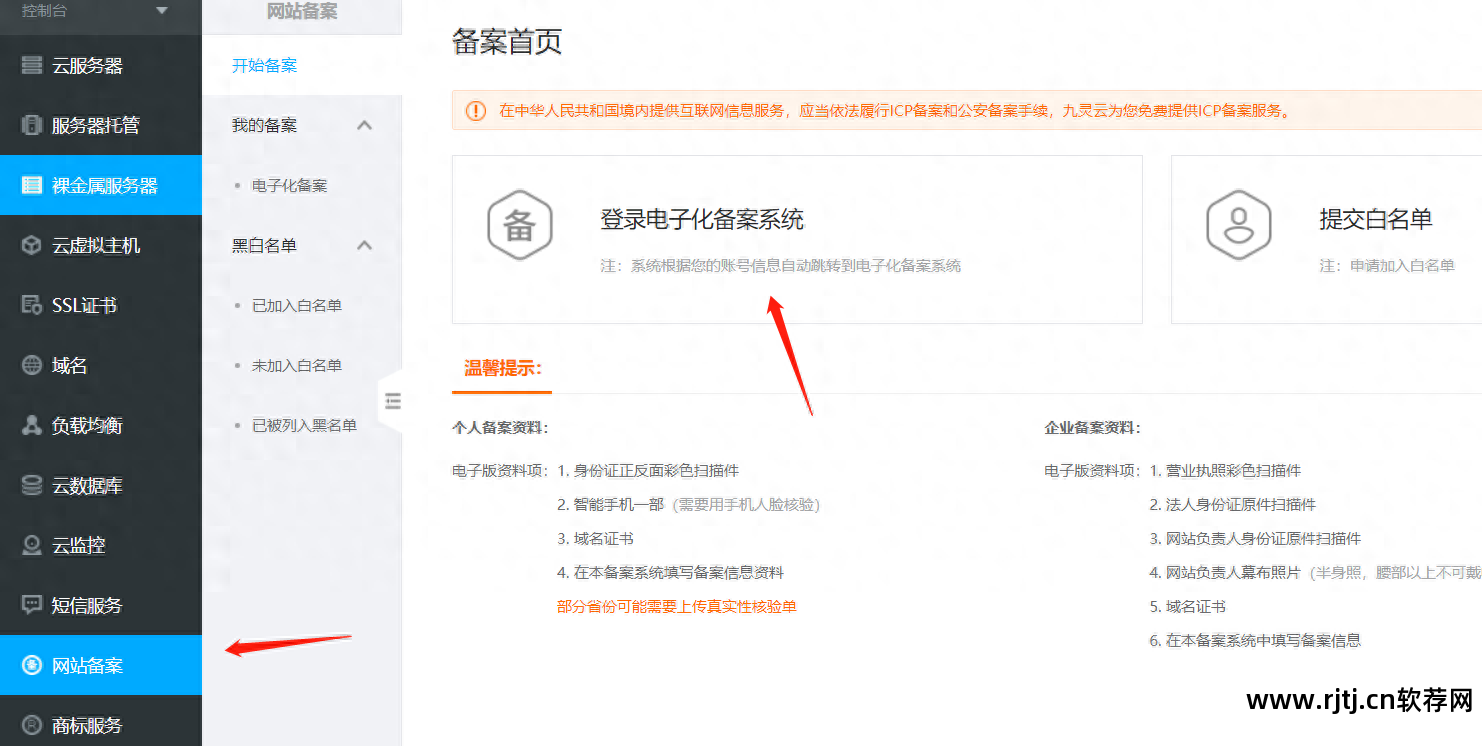
Task: Click the 提交白名单 user hexagon icon
Action: click(x=1238, y=225)
